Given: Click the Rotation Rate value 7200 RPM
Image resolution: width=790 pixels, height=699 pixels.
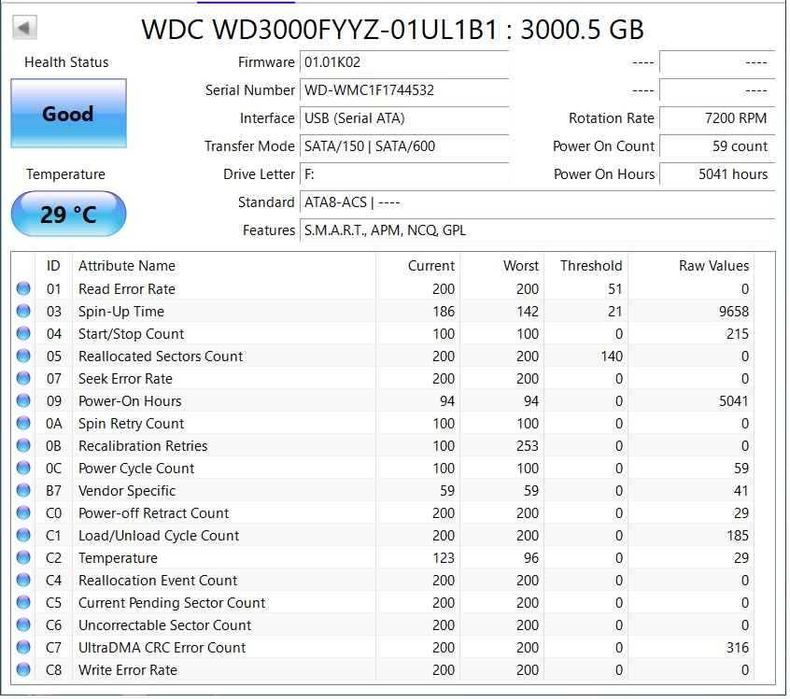Looking at the screenshot, I should click(x=717, y=118).
